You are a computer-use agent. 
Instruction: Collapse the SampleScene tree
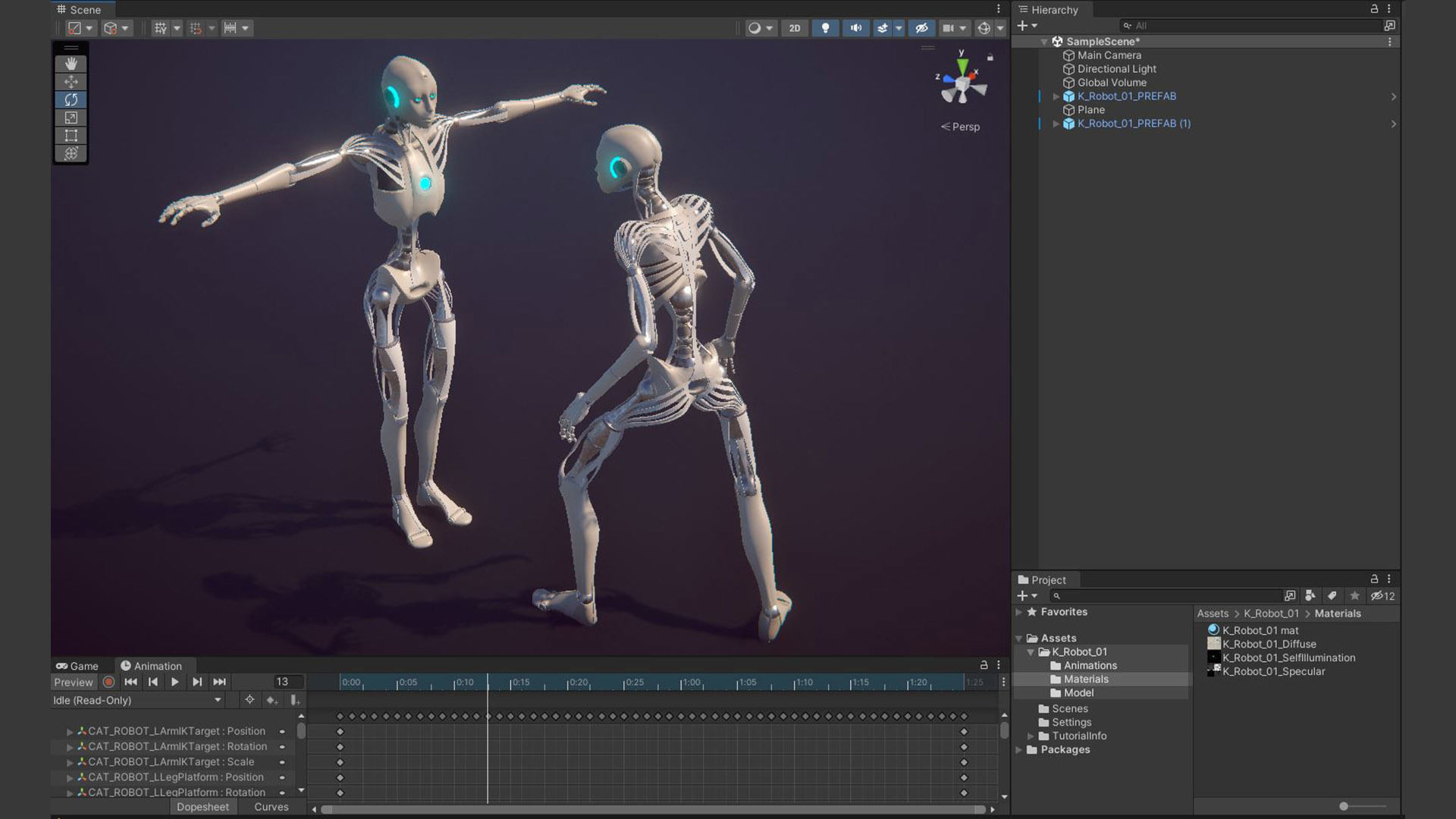pos(1044,42)
